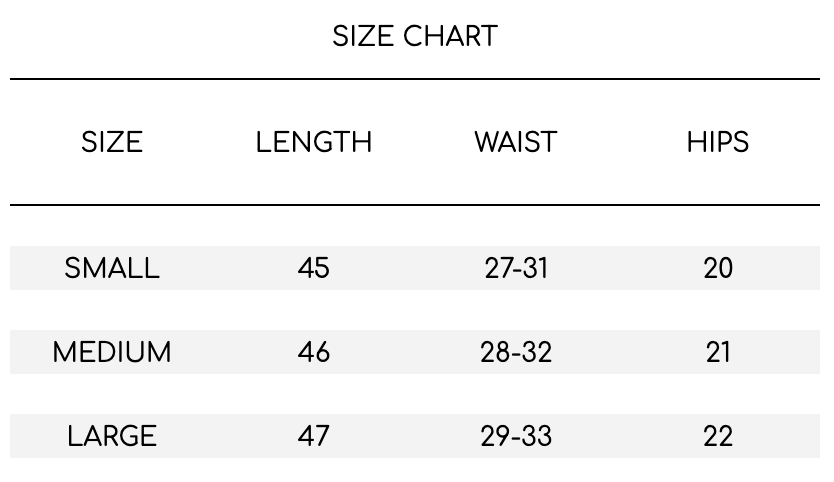Select the WAIST column header
The image size is (834, 482).
click(516, 142)
